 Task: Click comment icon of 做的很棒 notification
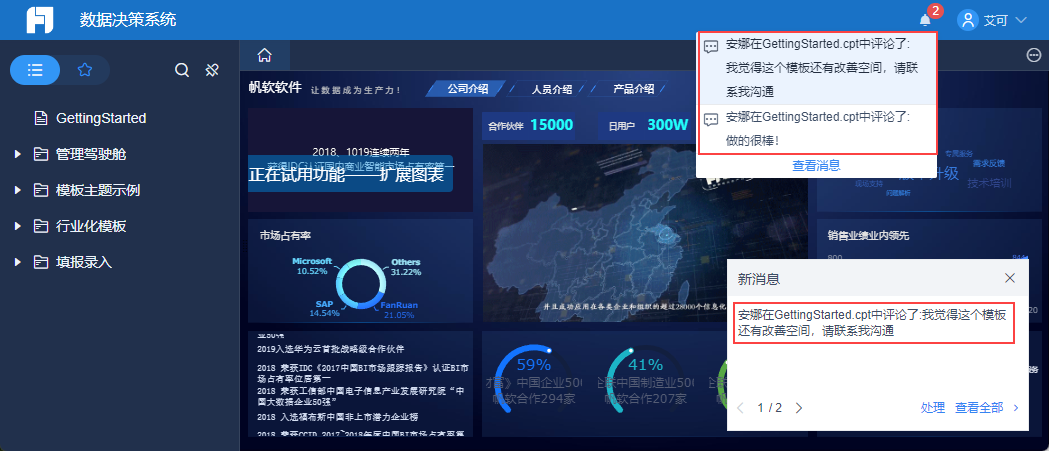pyautogui.click(x=711, y=119)
